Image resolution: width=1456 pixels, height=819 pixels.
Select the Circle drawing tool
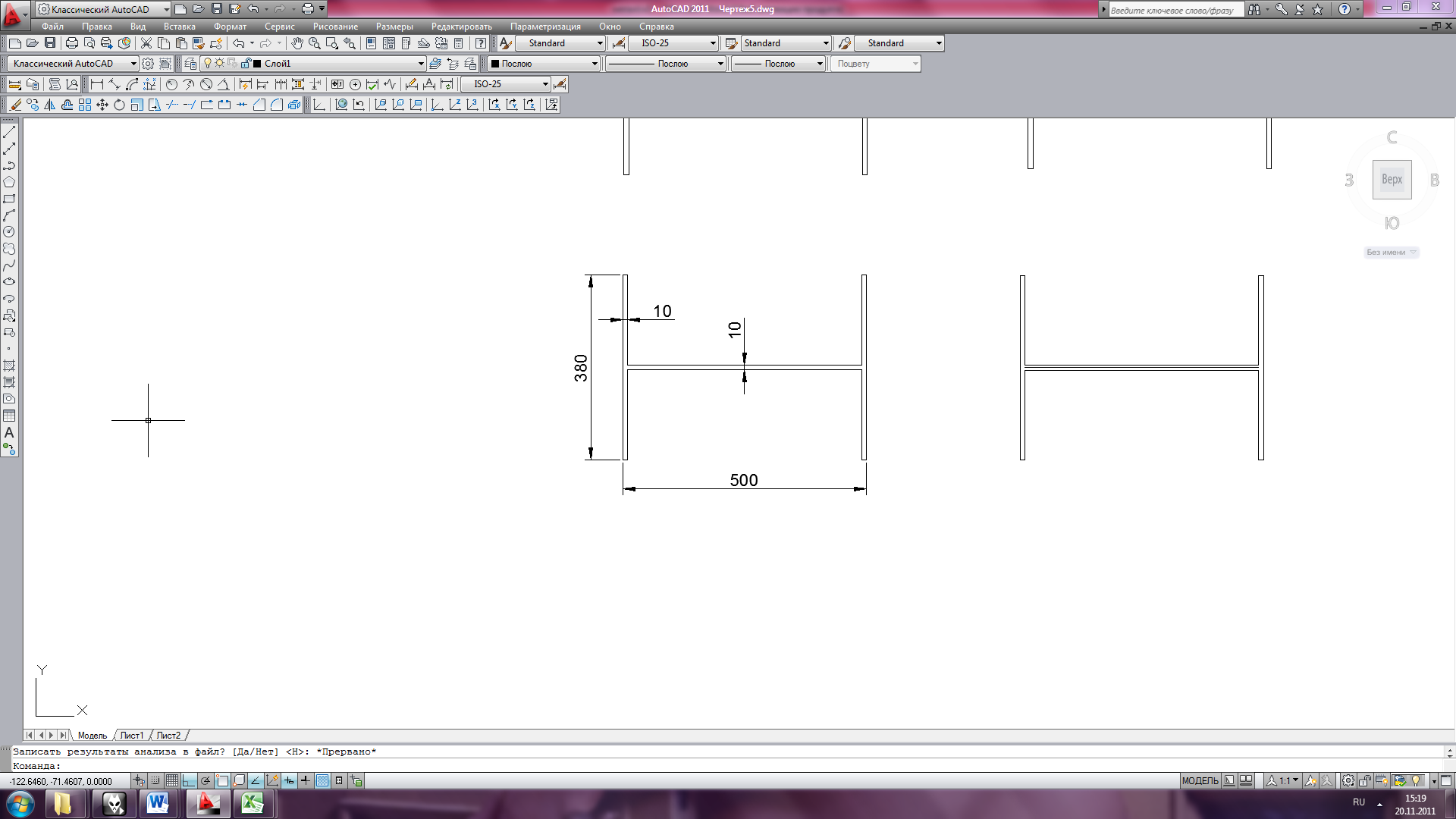click(x=9, y=232)
